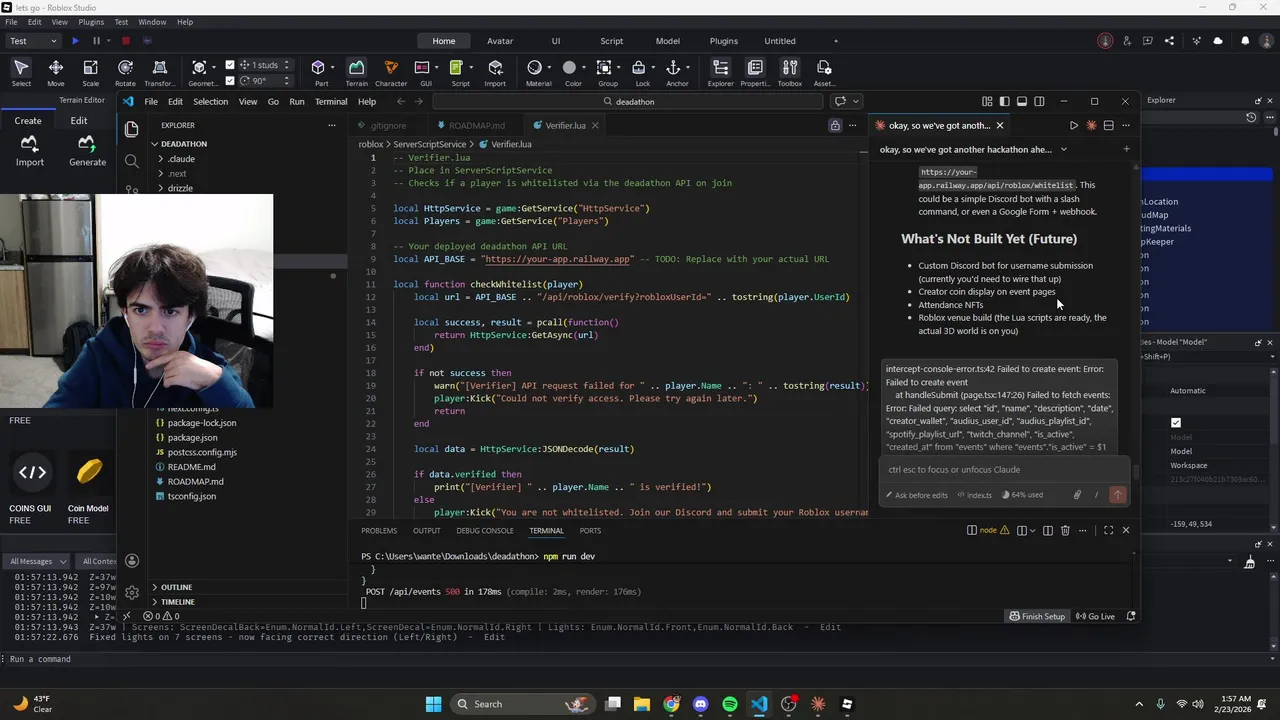Toggle 'Ask before edits' mode in Claude
The image size is (1280, 720).
point(917,495)
